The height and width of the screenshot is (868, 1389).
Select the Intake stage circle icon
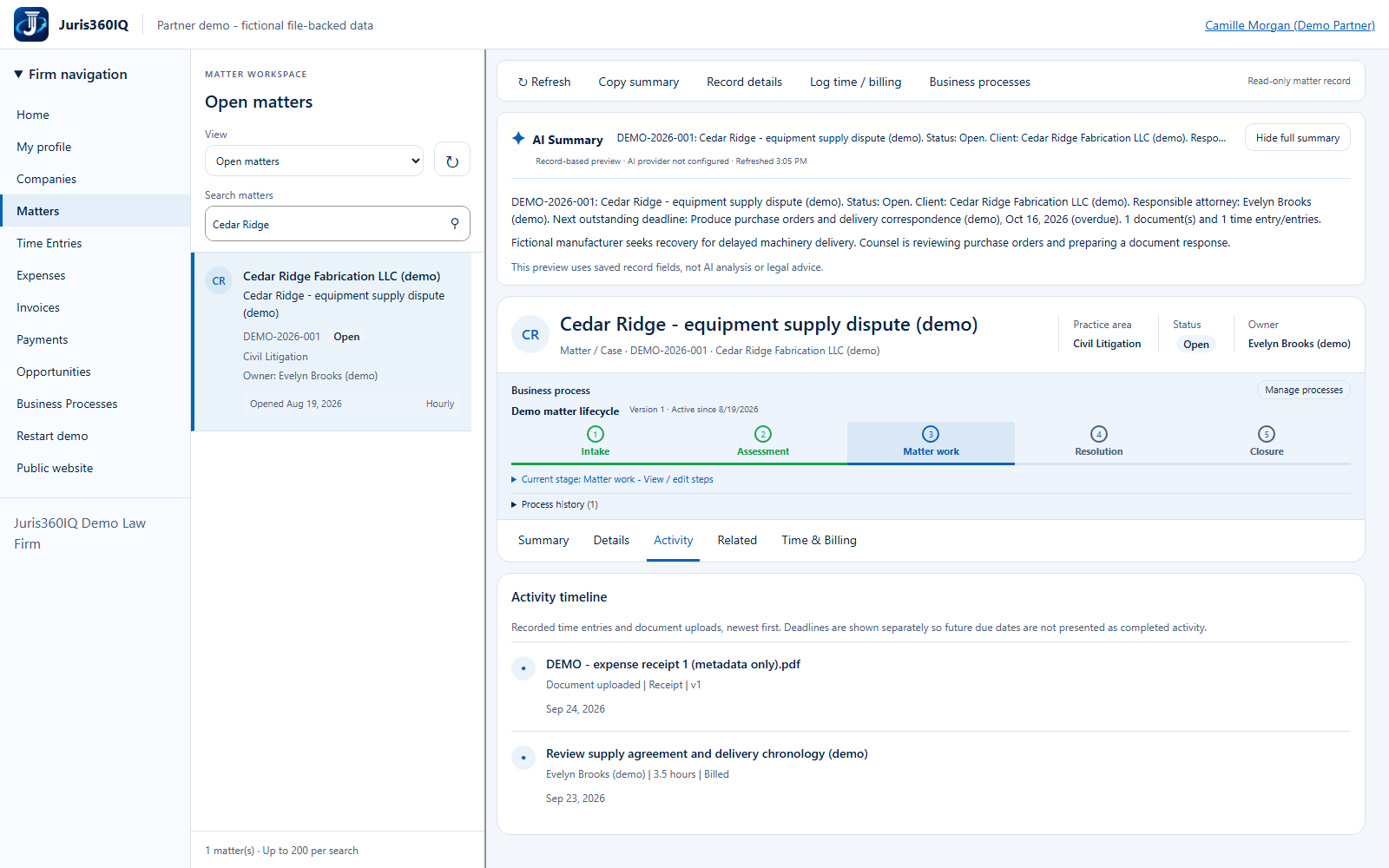[596, 434]
